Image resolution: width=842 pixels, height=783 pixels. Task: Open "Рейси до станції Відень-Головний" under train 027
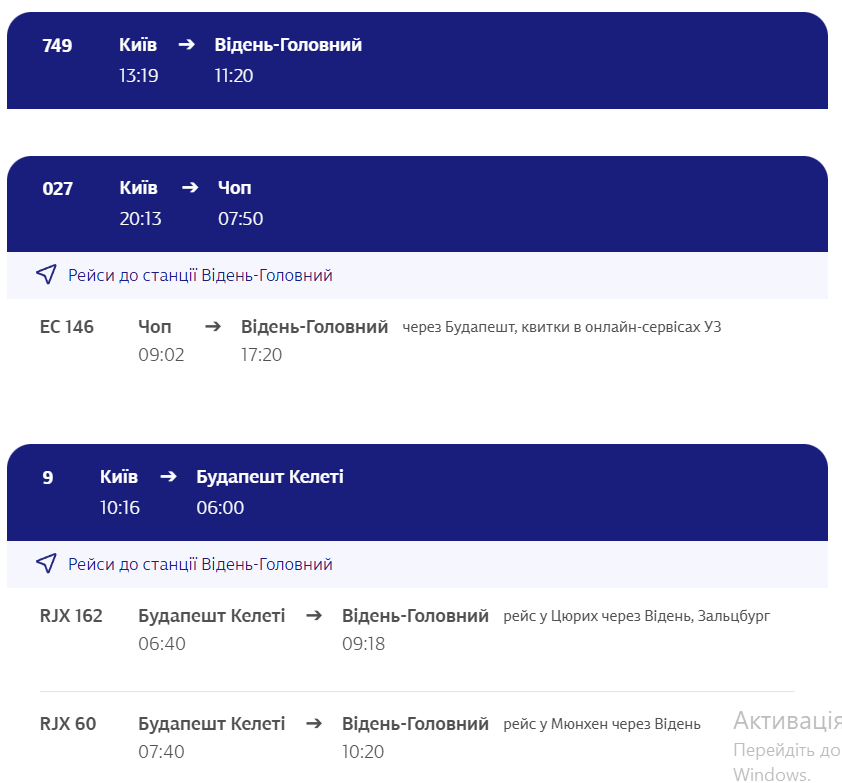(x=200, y=275)
